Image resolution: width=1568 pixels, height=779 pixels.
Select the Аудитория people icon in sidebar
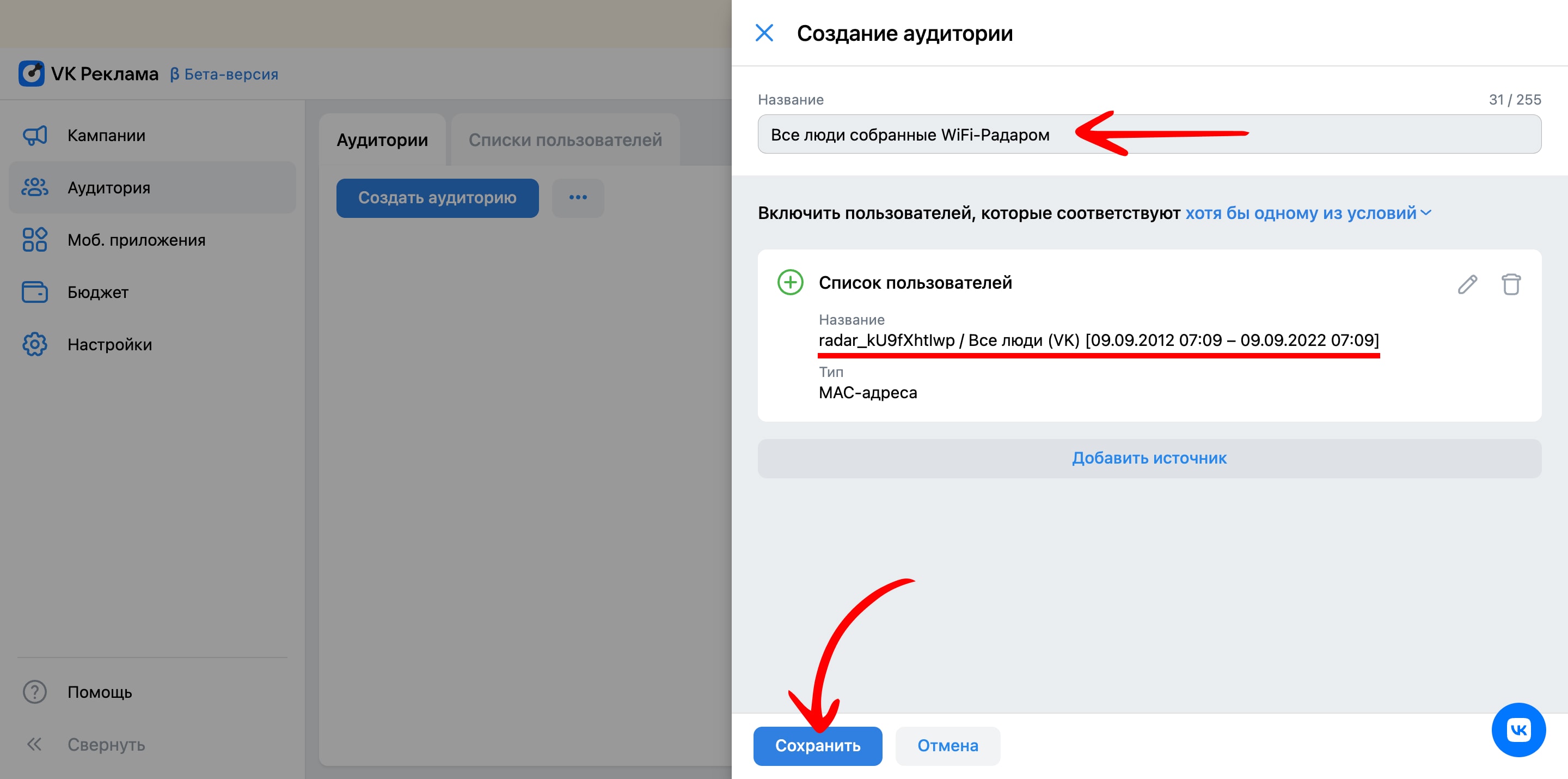coord(35,187)
